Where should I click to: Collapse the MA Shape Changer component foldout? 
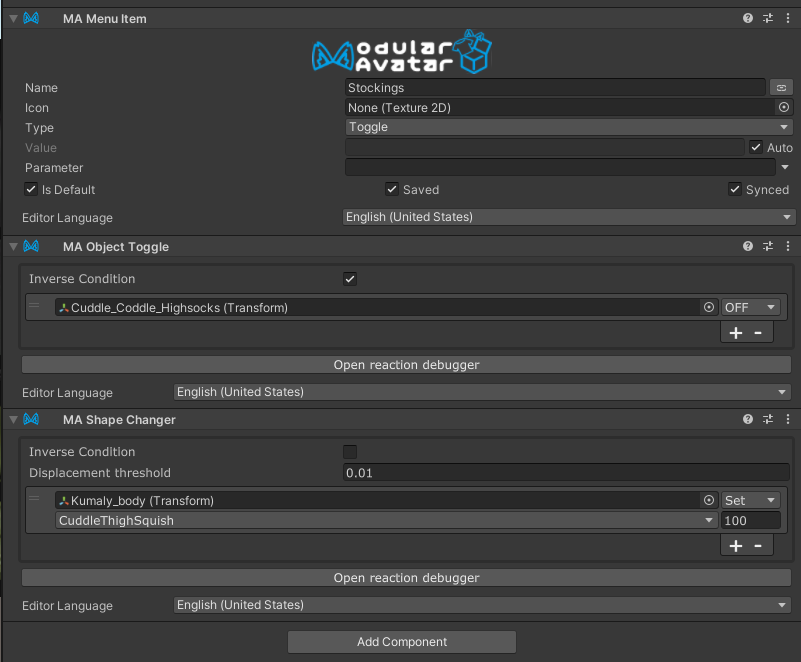coord(14,420)
